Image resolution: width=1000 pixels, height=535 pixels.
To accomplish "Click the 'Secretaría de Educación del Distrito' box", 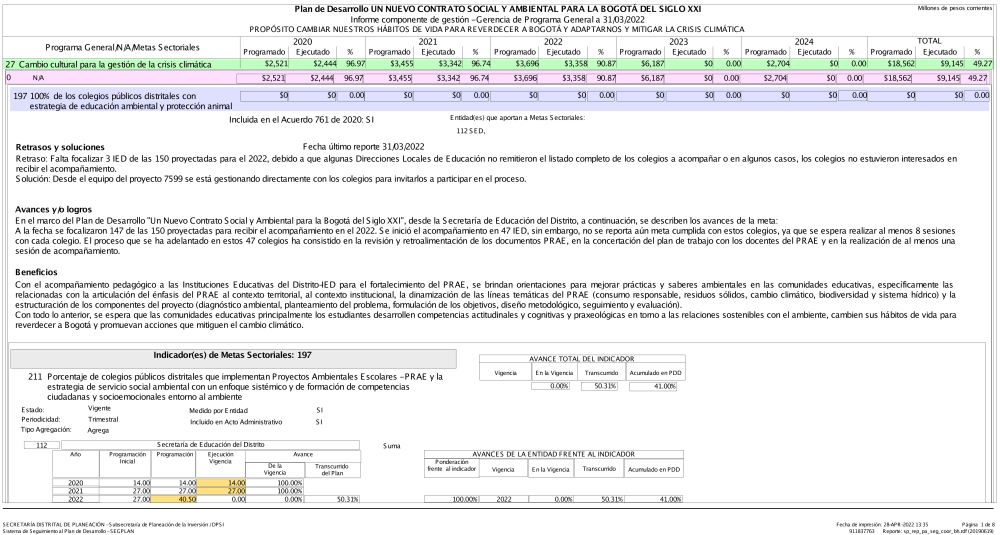I will pos(211,444).
